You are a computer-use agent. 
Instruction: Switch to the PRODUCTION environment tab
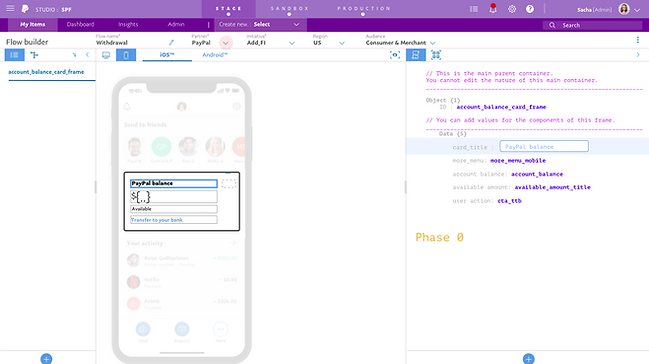pyautogui.click(x=363, y=9)
